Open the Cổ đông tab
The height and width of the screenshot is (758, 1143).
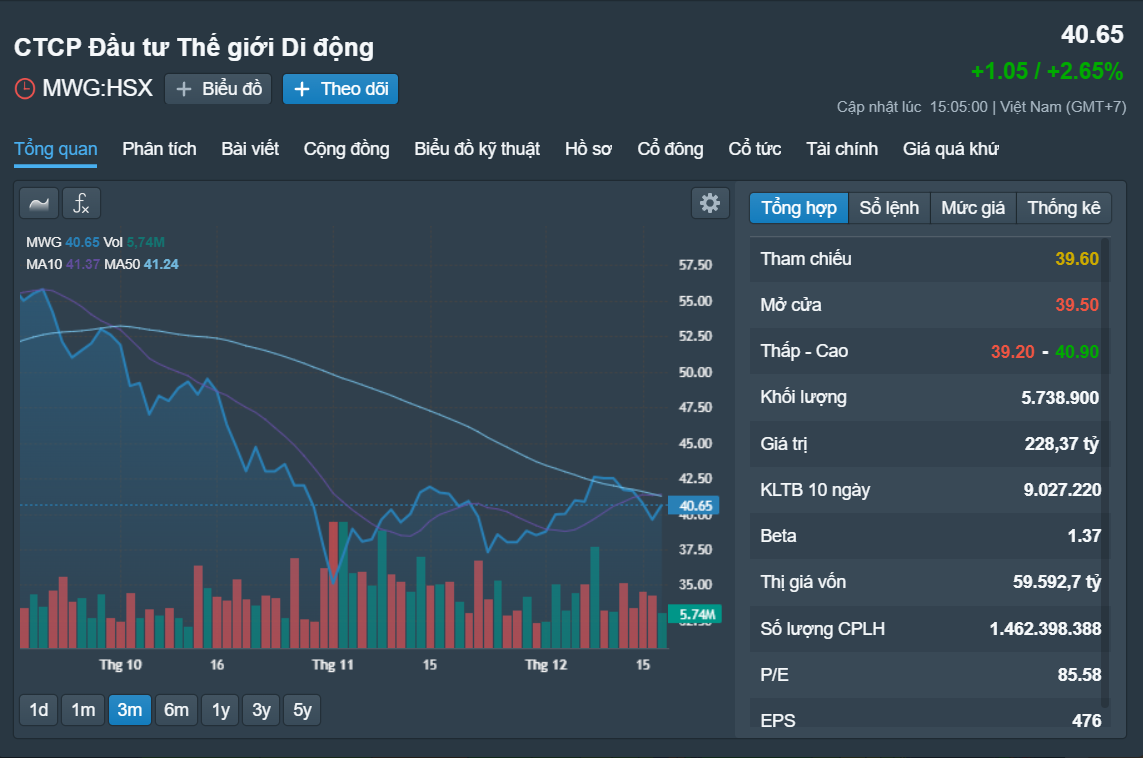coord(670,149)
